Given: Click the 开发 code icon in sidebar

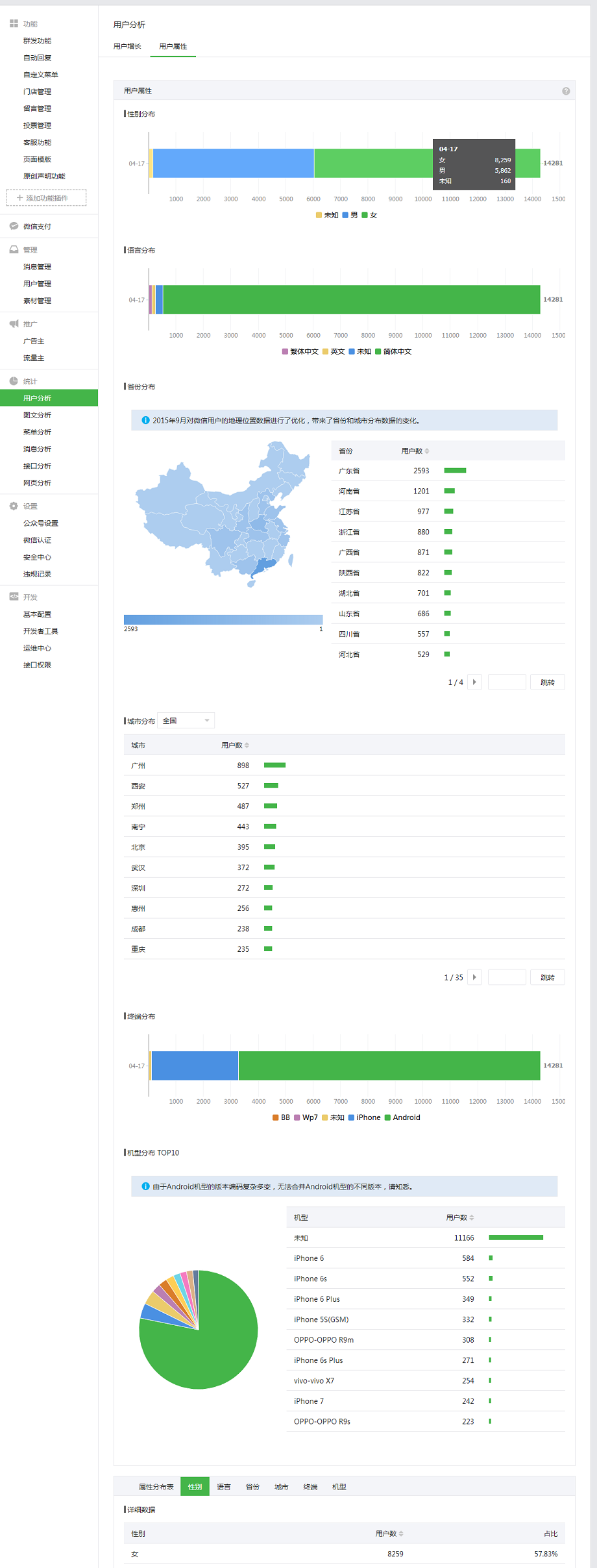Looking at the screenshot, I should click(14, 597).
